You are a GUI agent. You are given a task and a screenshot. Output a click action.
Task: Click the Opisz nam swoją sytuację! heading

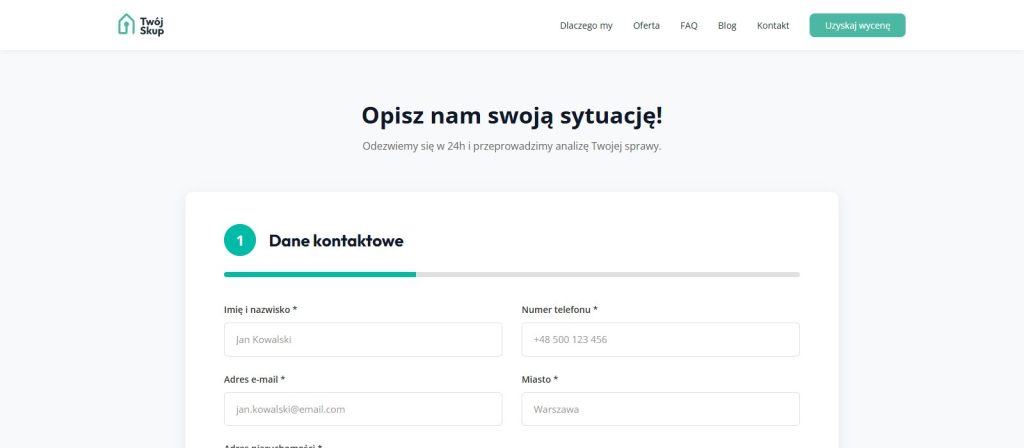(511, 116)
